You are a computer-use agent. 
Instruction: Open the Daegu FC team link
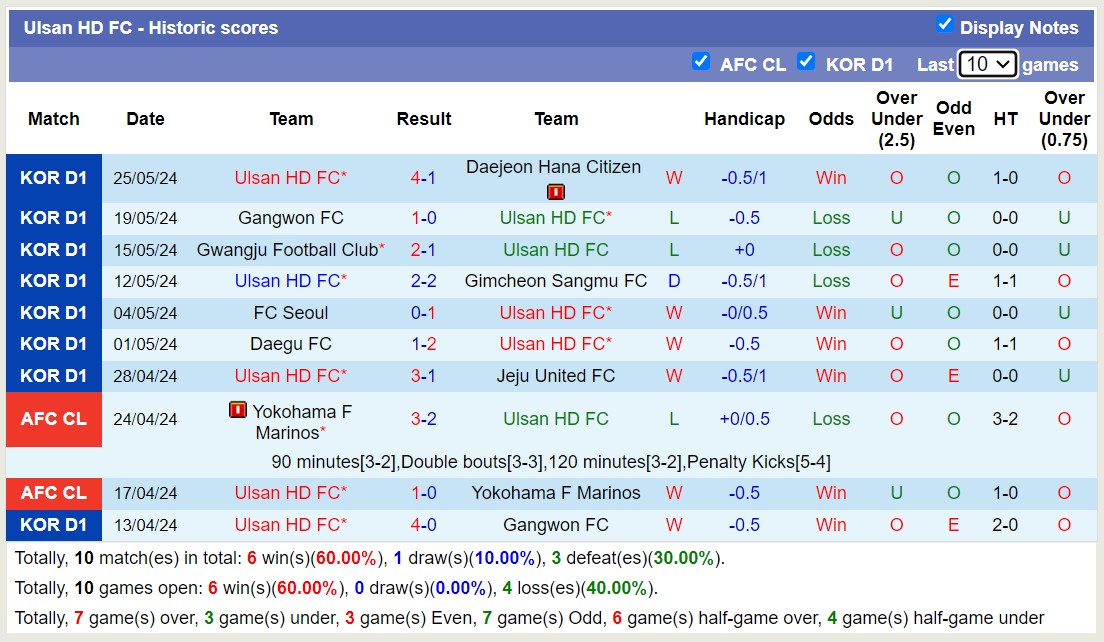[x=290, y=344]
